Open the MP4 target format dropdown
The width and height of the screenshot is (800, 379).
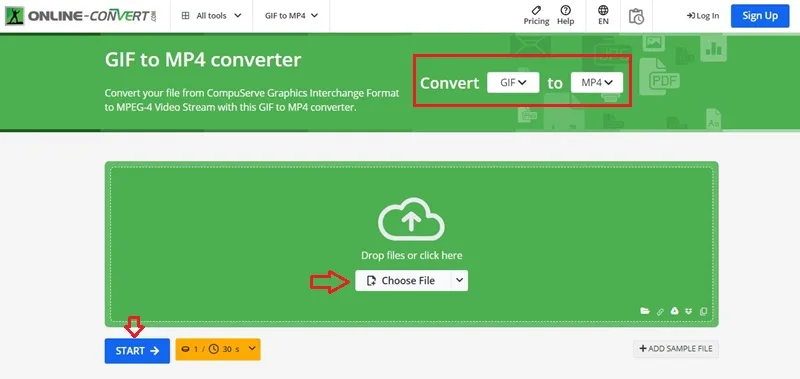596,83
